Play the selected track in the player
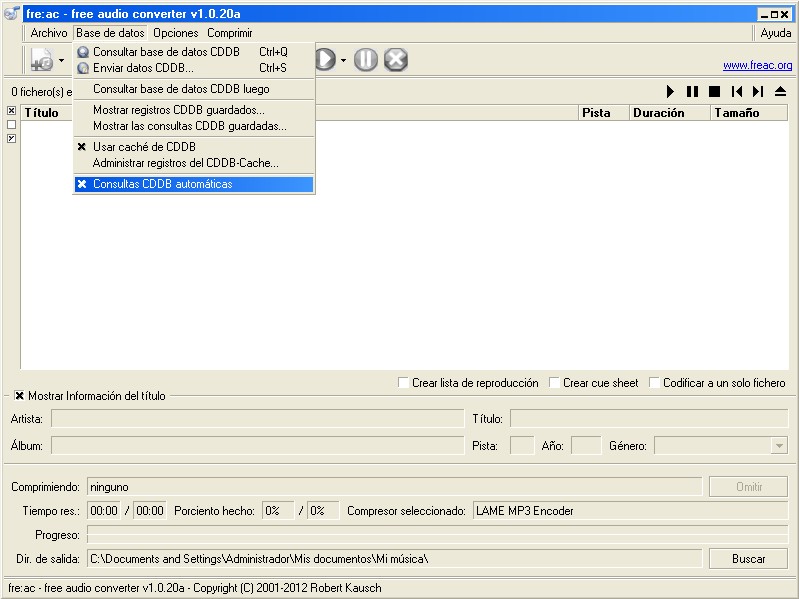799x599 pixels. point(670,92)
